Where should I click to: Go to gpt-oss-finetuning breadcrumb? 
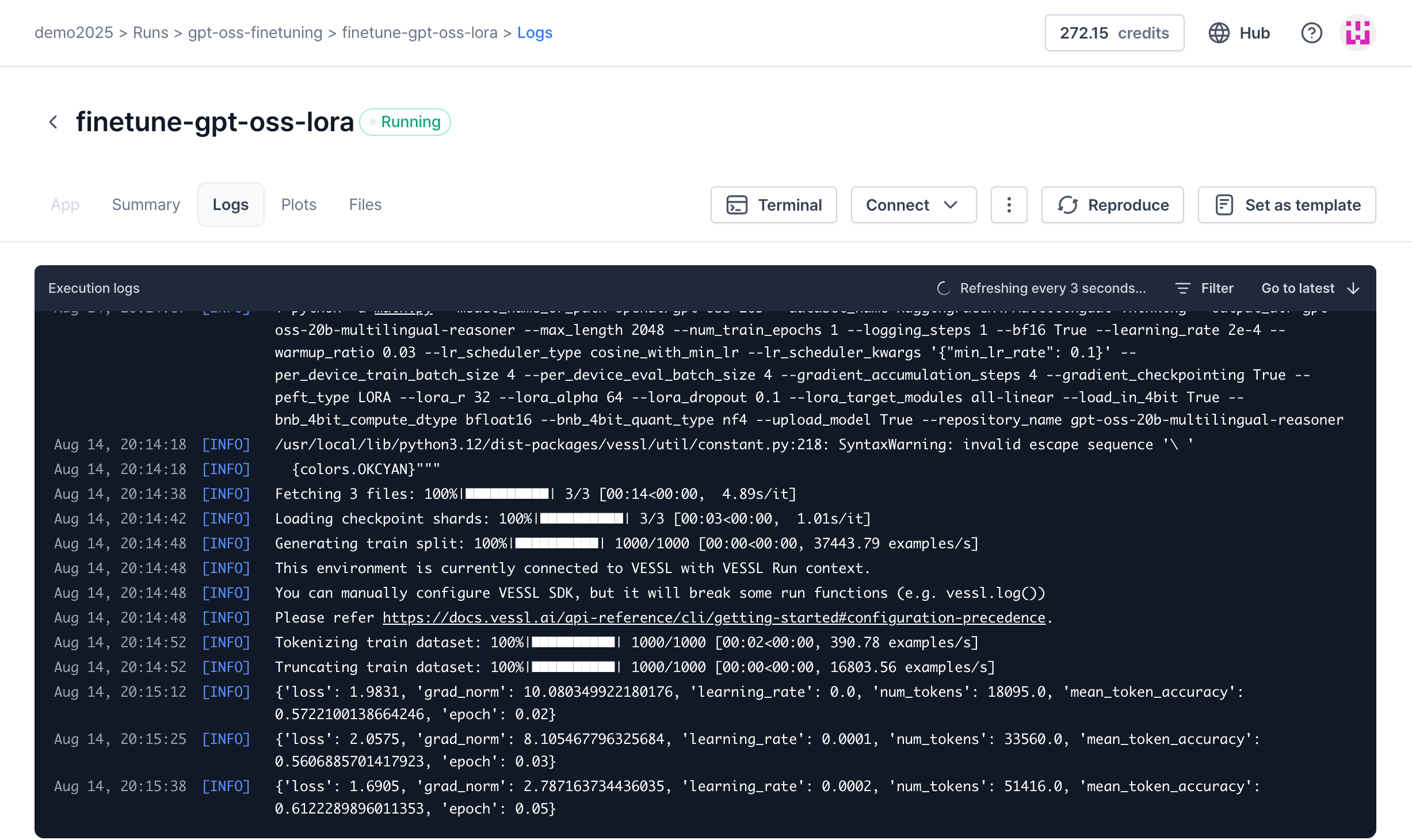click(255, 33)
